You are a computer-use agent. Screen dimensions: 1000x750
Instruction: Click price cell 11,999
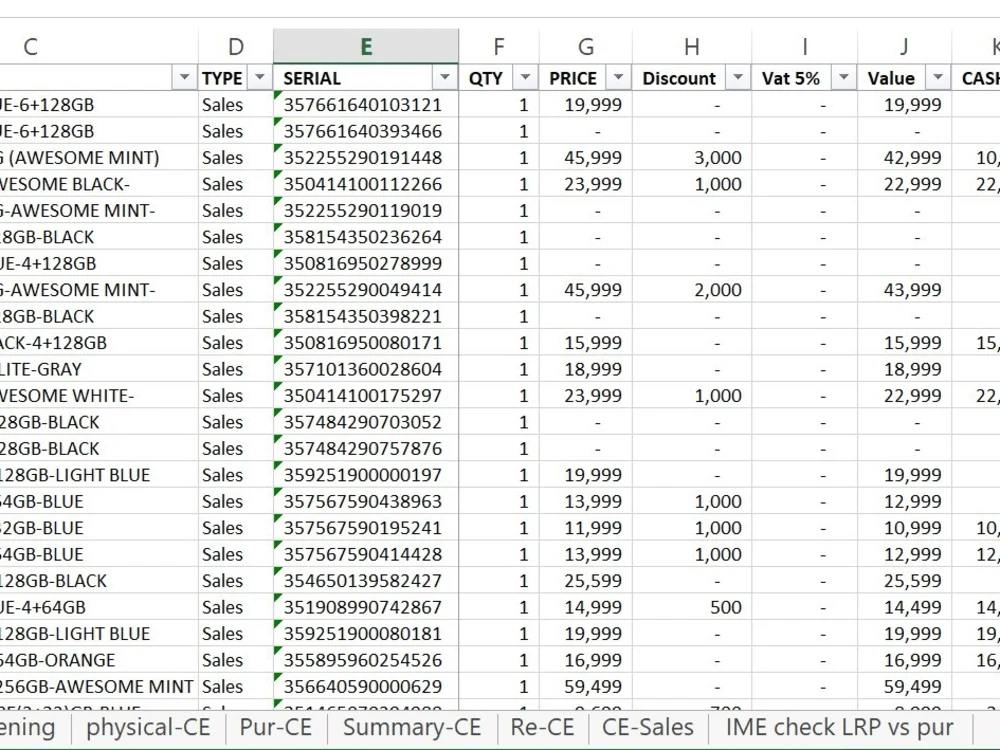pos(585,528)
